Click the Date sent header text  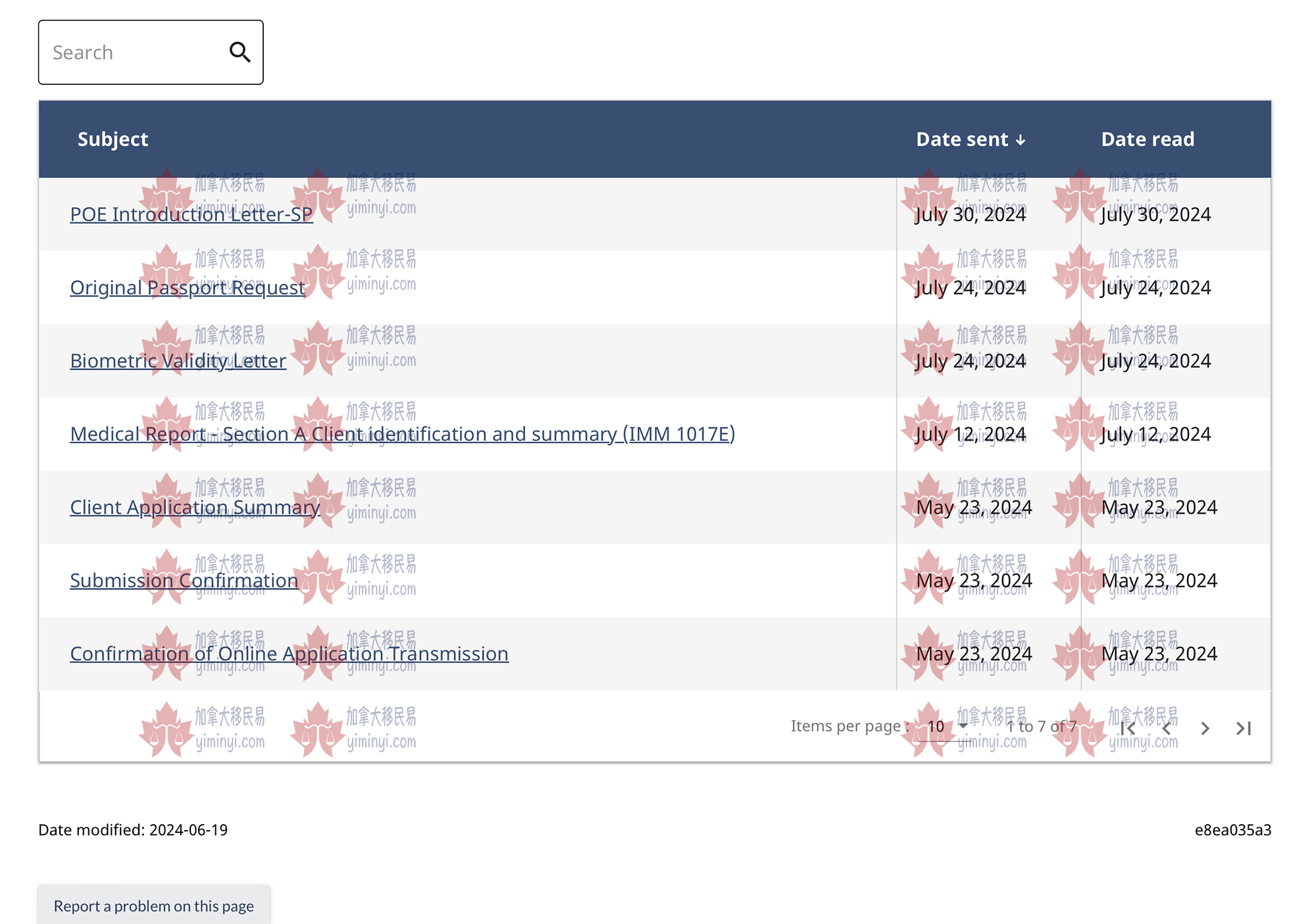(961, 139)
